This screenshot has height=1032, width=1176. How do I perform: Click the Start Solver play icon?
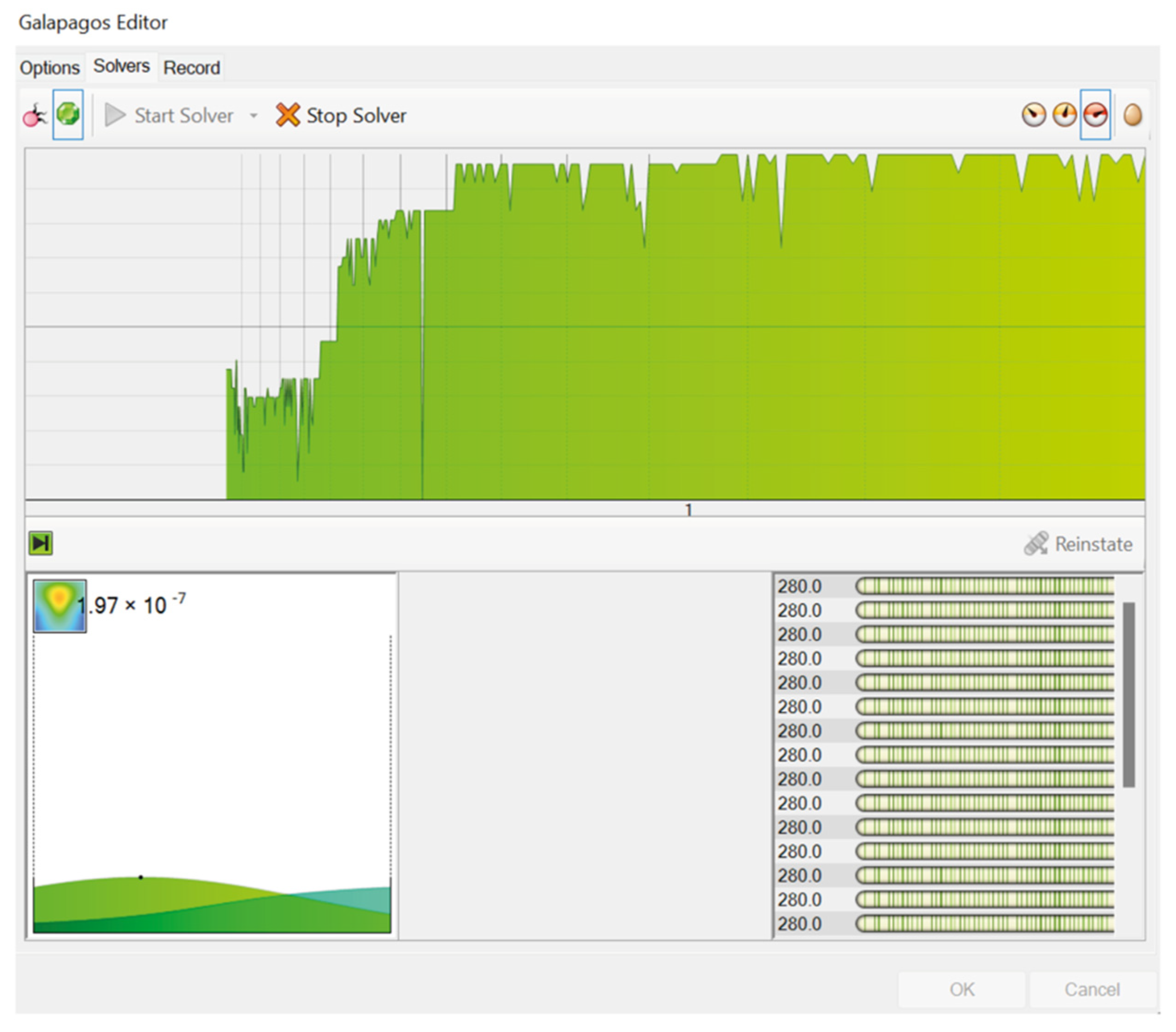(x=115, y=115)
